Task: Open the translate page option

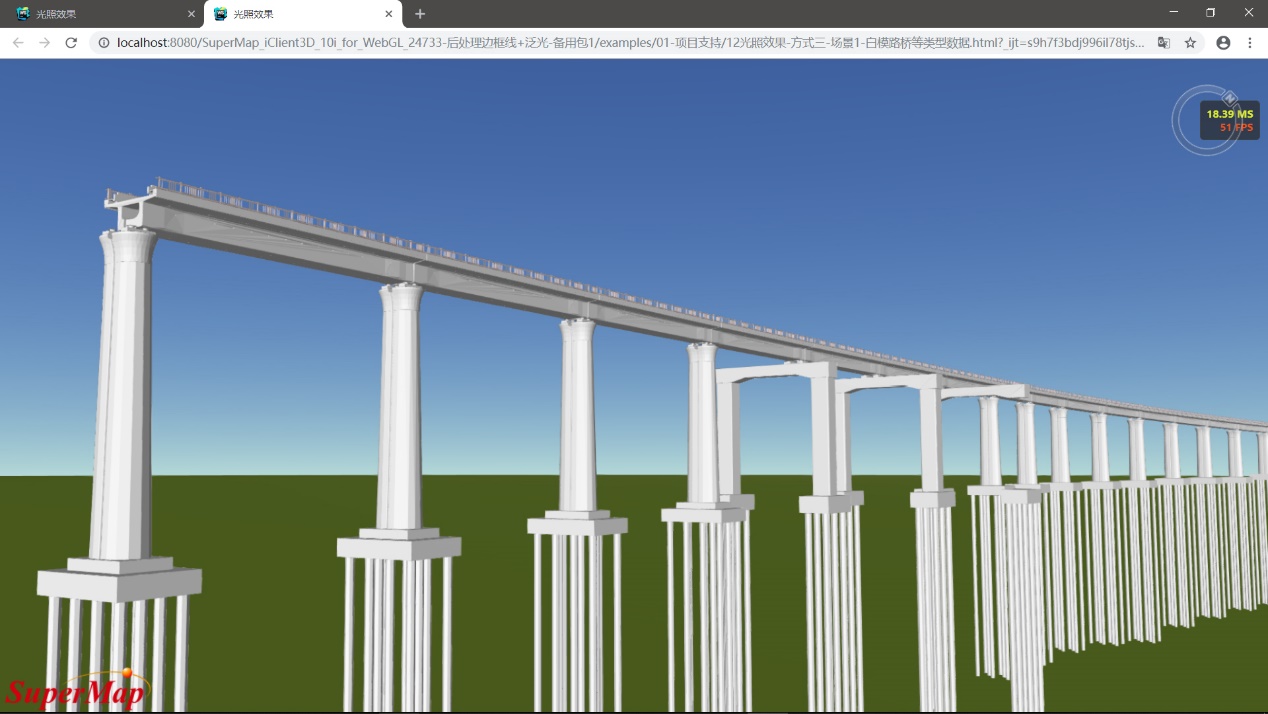Action: pos(1164,43)
